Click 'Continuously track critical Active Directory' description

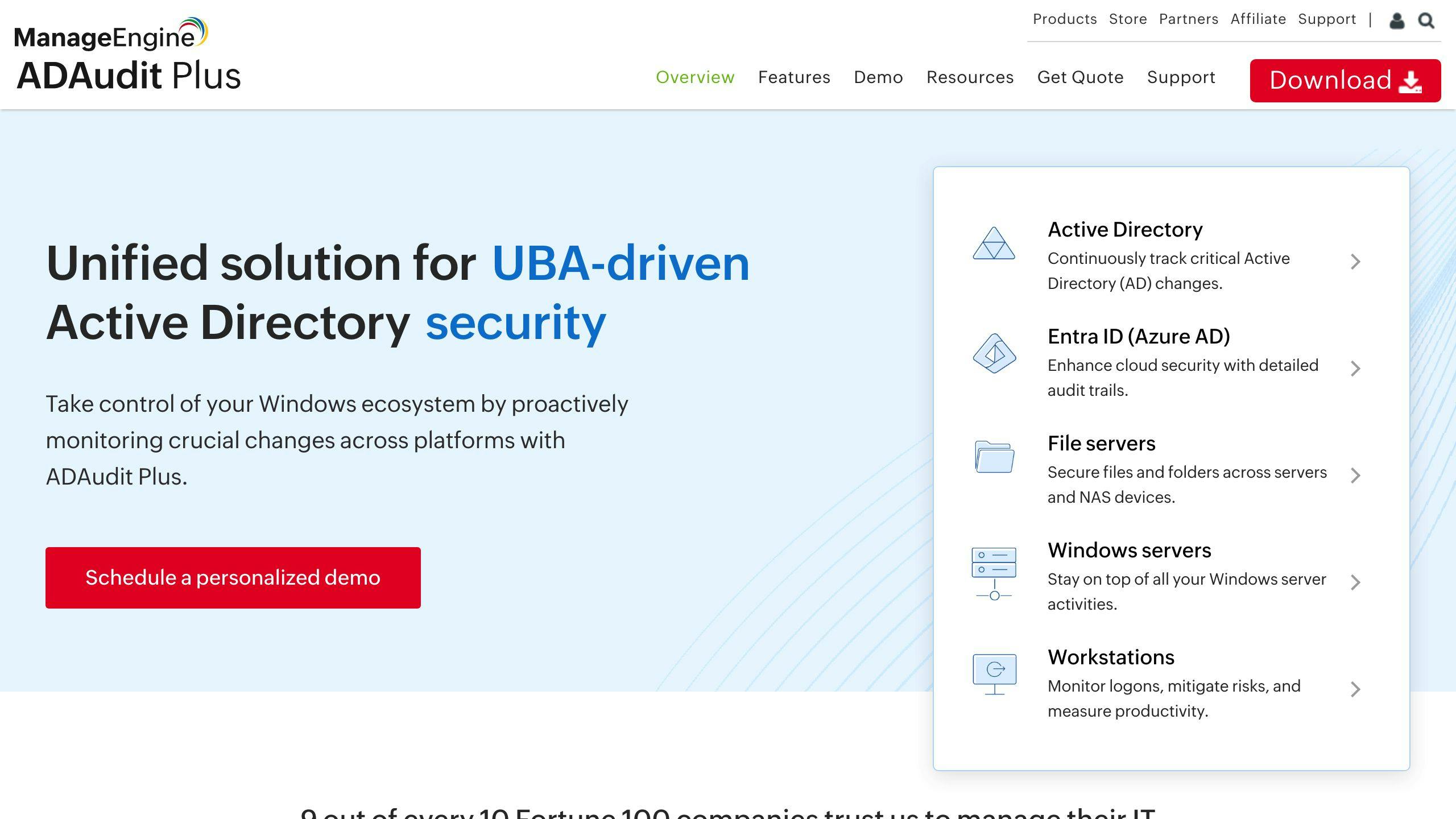click(x=1169, y=271)
